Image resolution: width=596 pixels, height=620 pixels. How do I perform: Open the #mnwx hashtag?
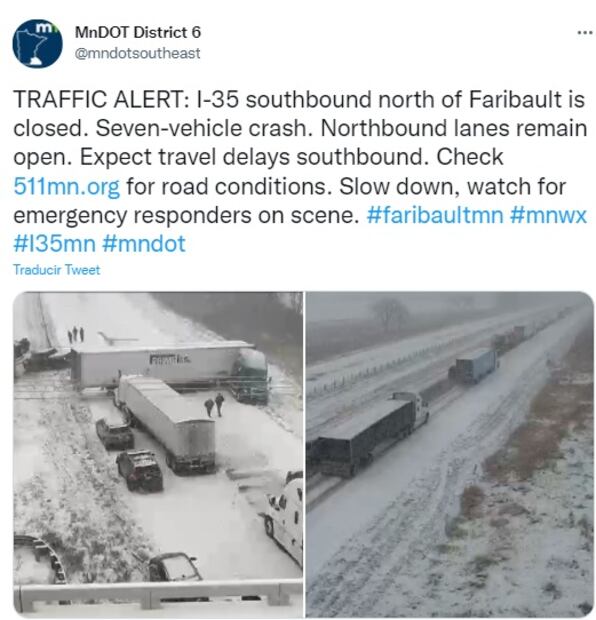tap(548, 215)
